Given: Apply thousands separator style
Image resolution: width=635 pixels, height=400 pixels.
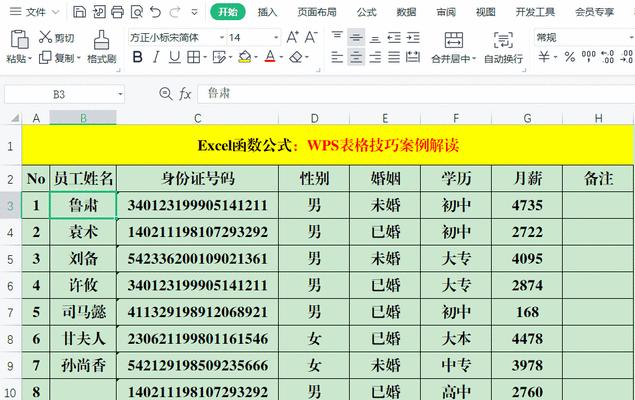Looking at the screenshot, I should [x=588, y=56].
